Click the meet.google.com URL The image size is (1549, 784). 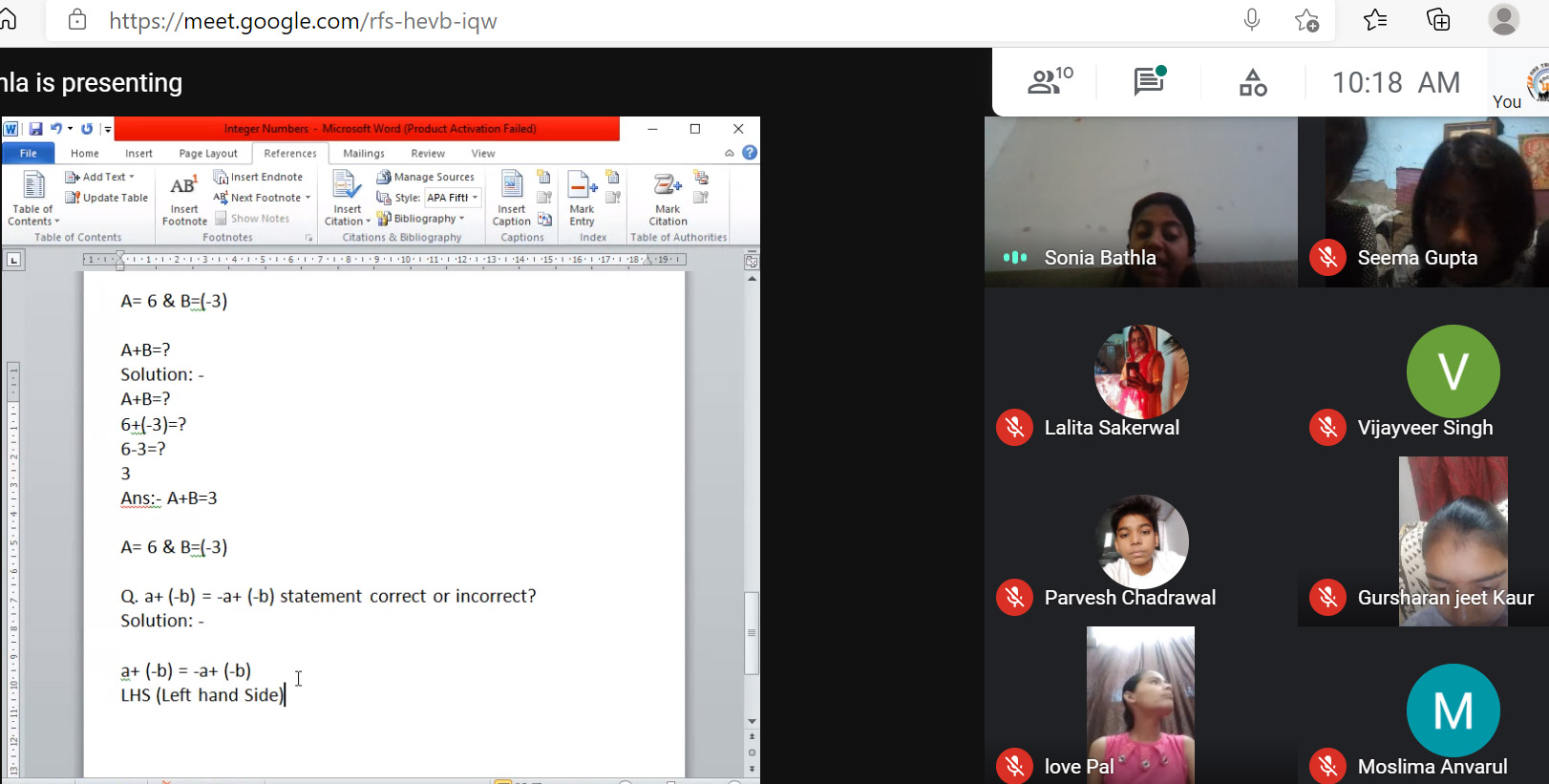coord(303,21)
